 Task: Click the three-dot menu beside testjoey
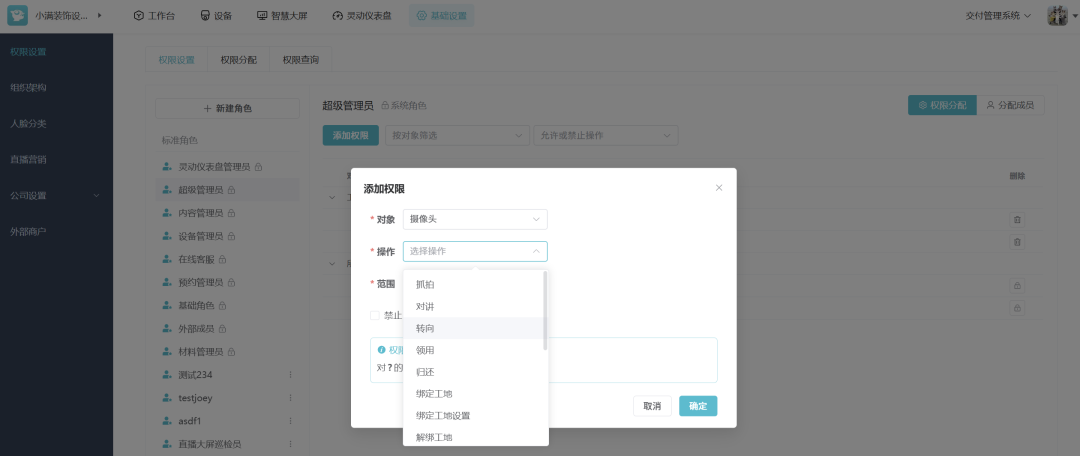(291, 398)
